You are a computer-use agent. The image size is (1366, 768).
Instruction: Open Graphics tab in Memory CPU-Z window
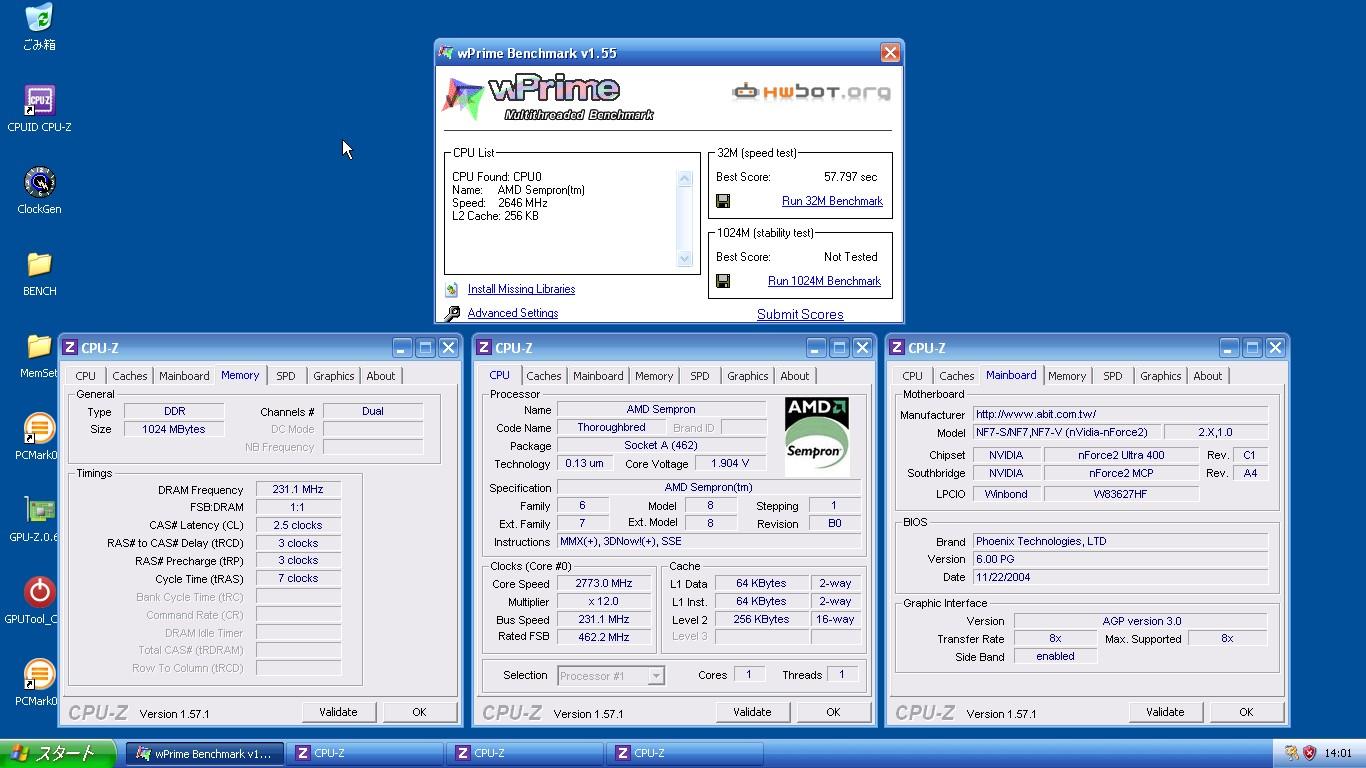click(334, 376)
